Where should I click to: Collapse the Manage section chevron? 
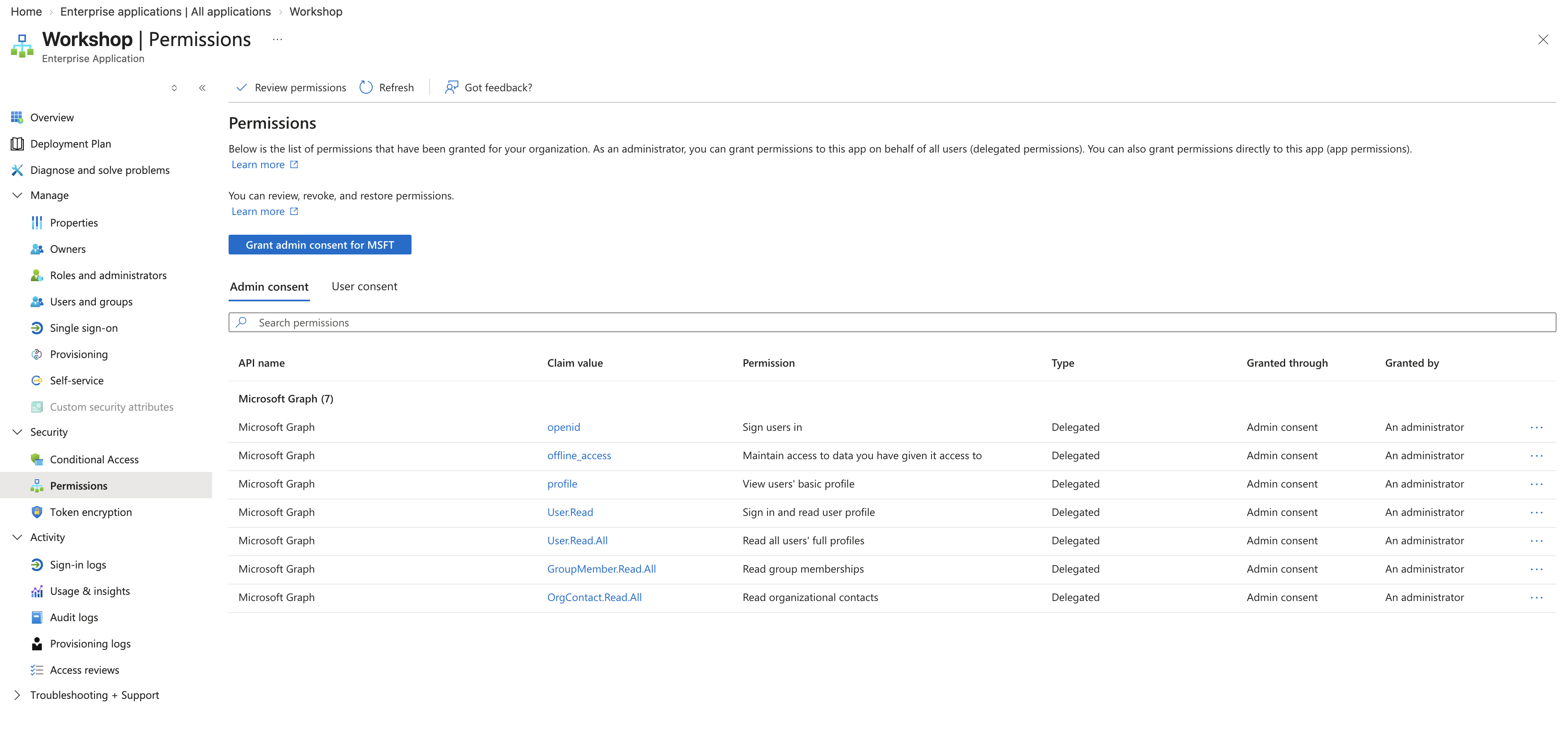coord(17,195)
